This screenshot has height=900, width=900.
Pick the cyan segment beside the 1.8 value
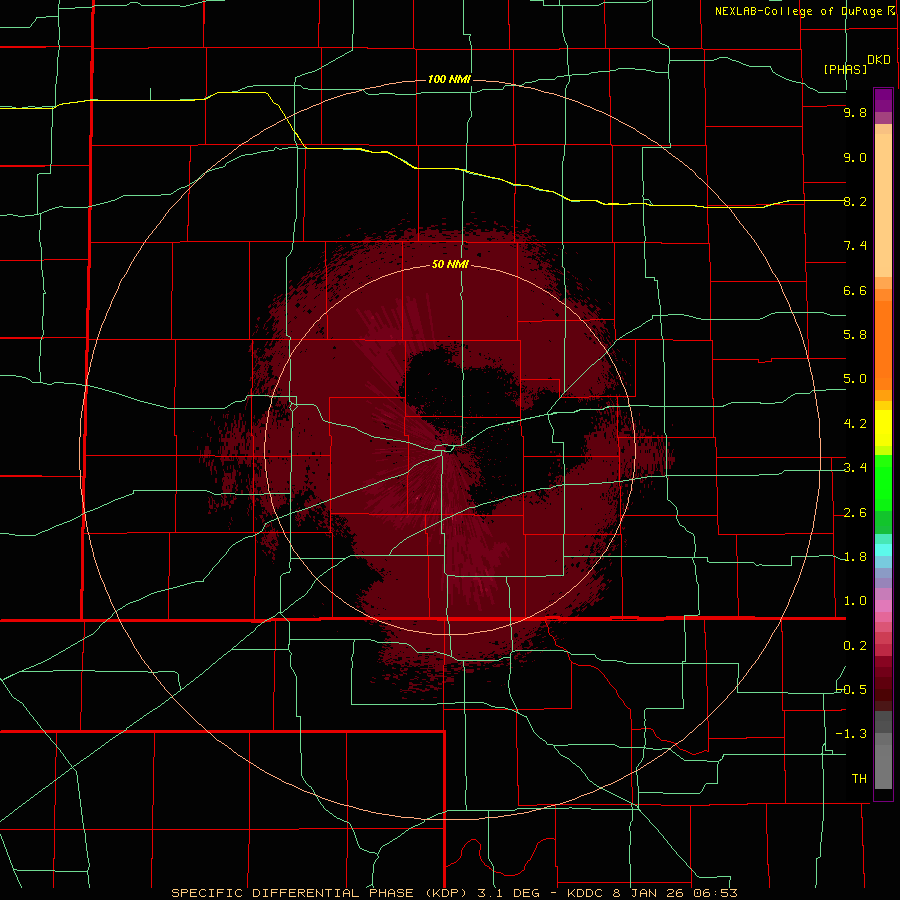883,550
